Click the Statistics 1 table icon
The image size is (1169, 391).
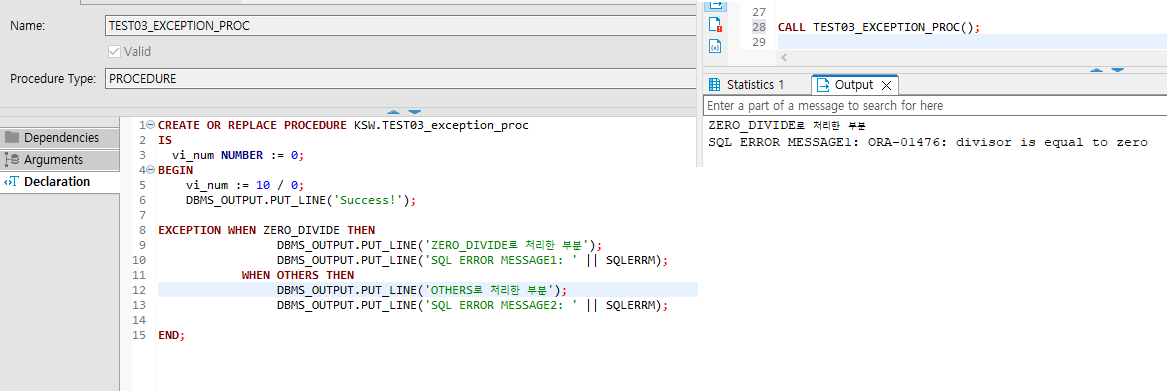point(714,84)
